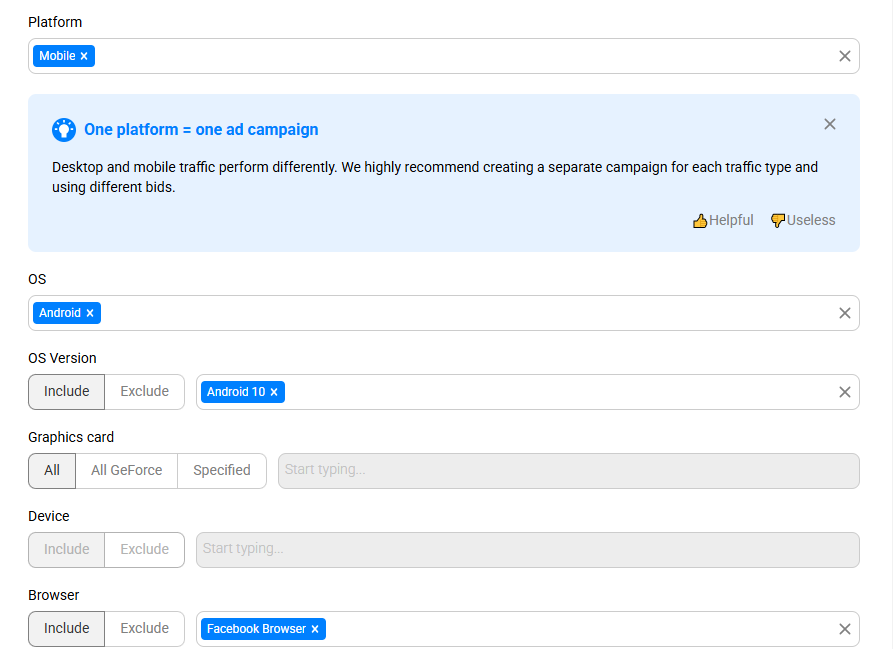Clear all Browser field selections

click(x=844, y=629)
